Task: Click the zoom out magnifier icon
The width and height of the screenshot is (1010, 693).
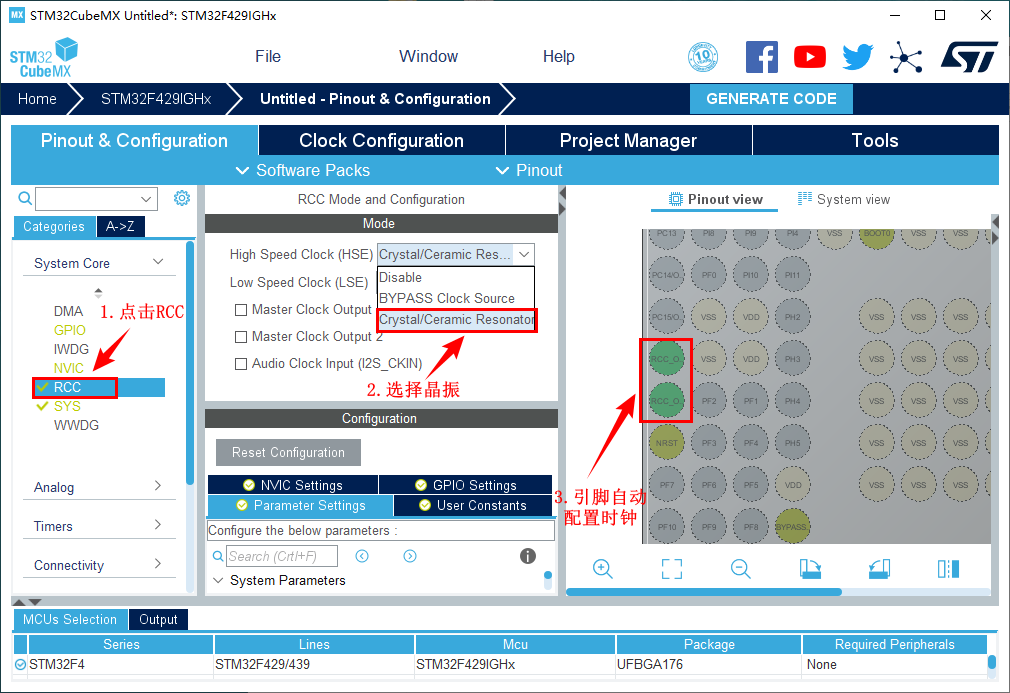Action: 740,569
